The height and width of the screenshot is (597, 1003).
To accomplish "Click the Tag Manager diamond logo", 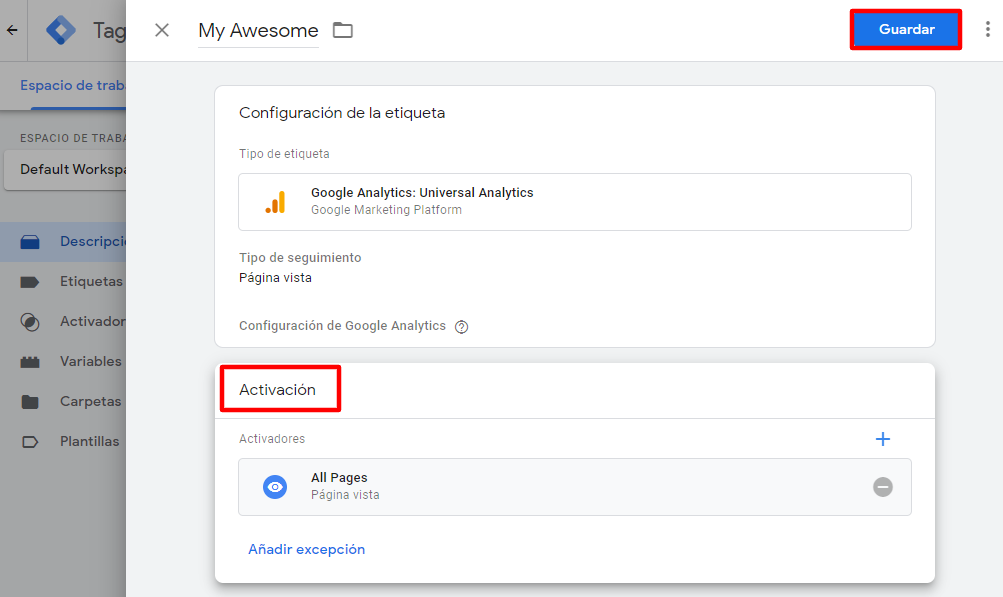I will (61, 30).
